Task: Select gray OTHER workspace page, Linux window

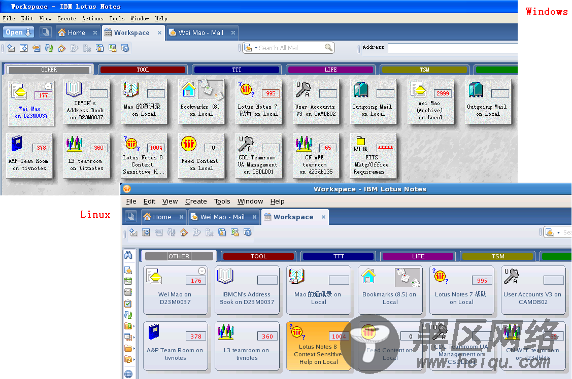Action: coord(179,256)
